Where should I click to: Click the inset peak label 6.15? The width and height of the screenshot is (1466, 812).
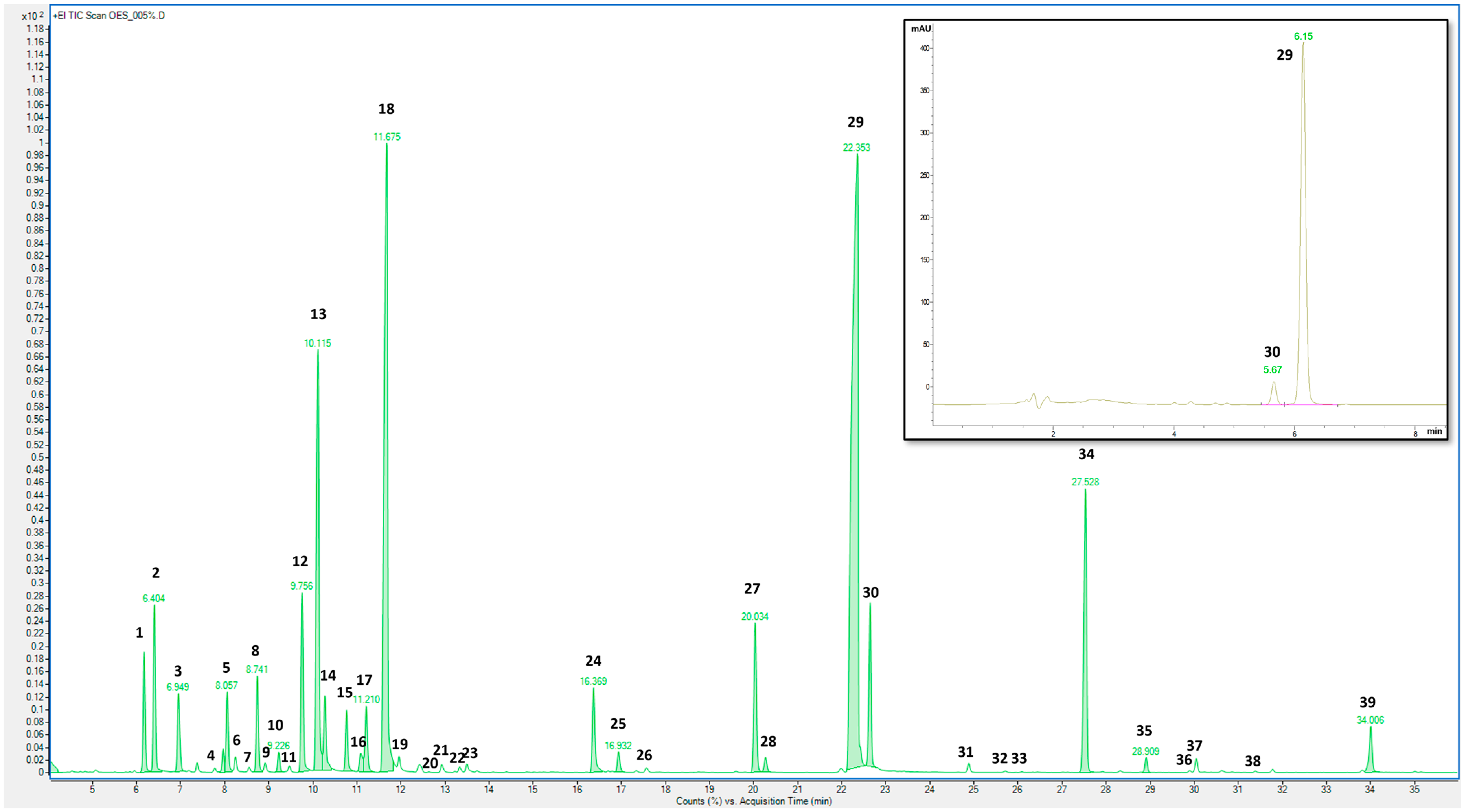point(1303,36)
